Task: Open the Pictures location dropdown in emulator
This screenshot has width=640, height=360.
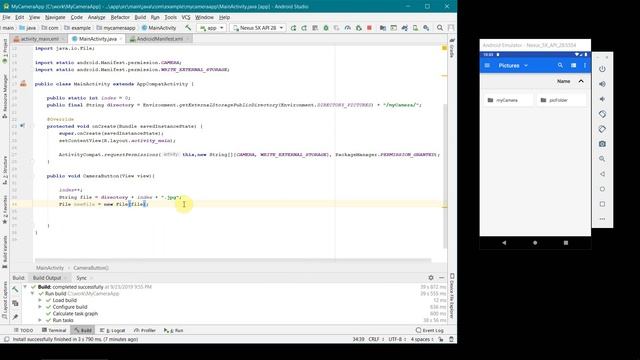Action: point(513,65)
